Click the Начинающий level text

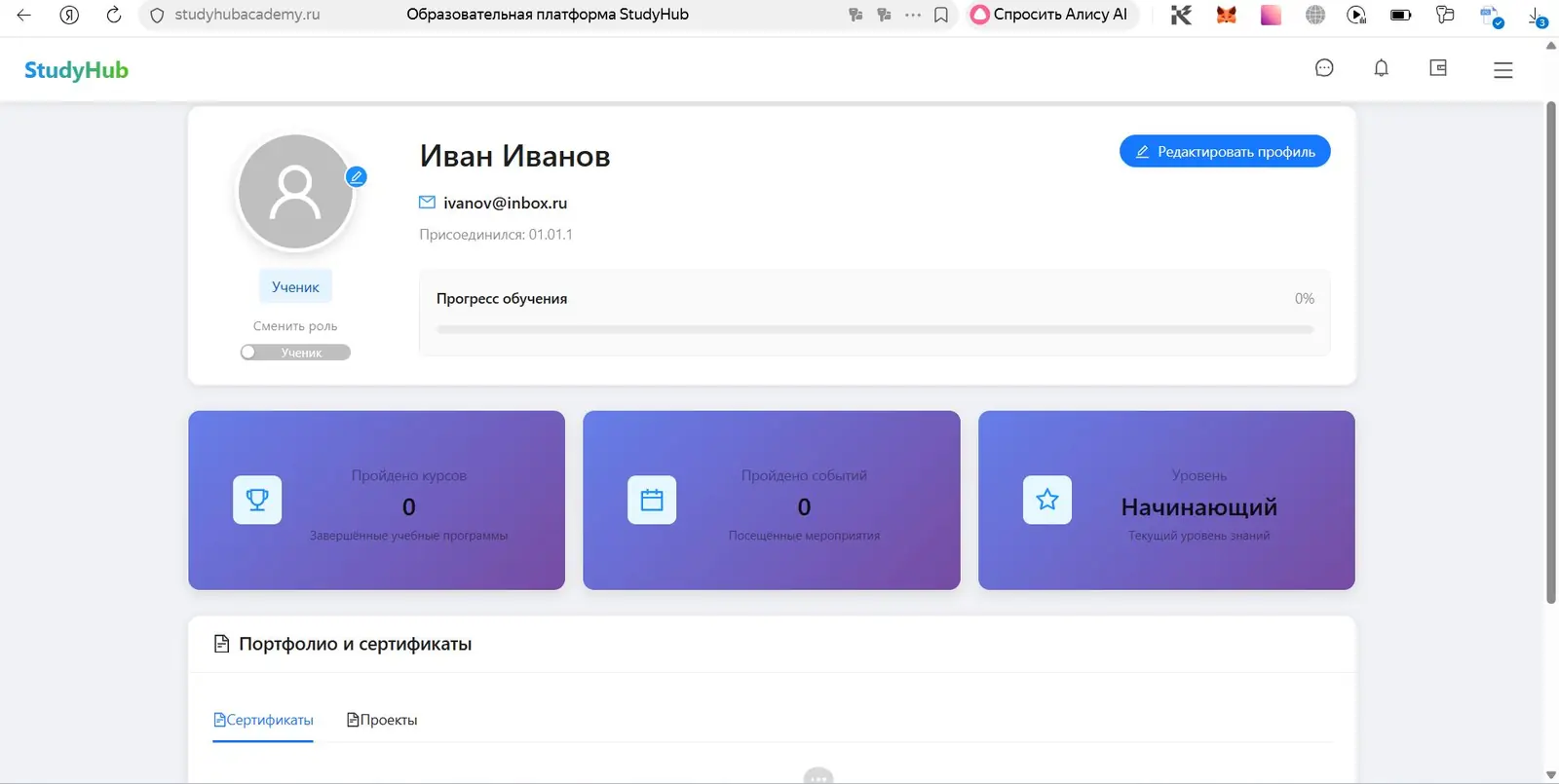coord(1199,506)
